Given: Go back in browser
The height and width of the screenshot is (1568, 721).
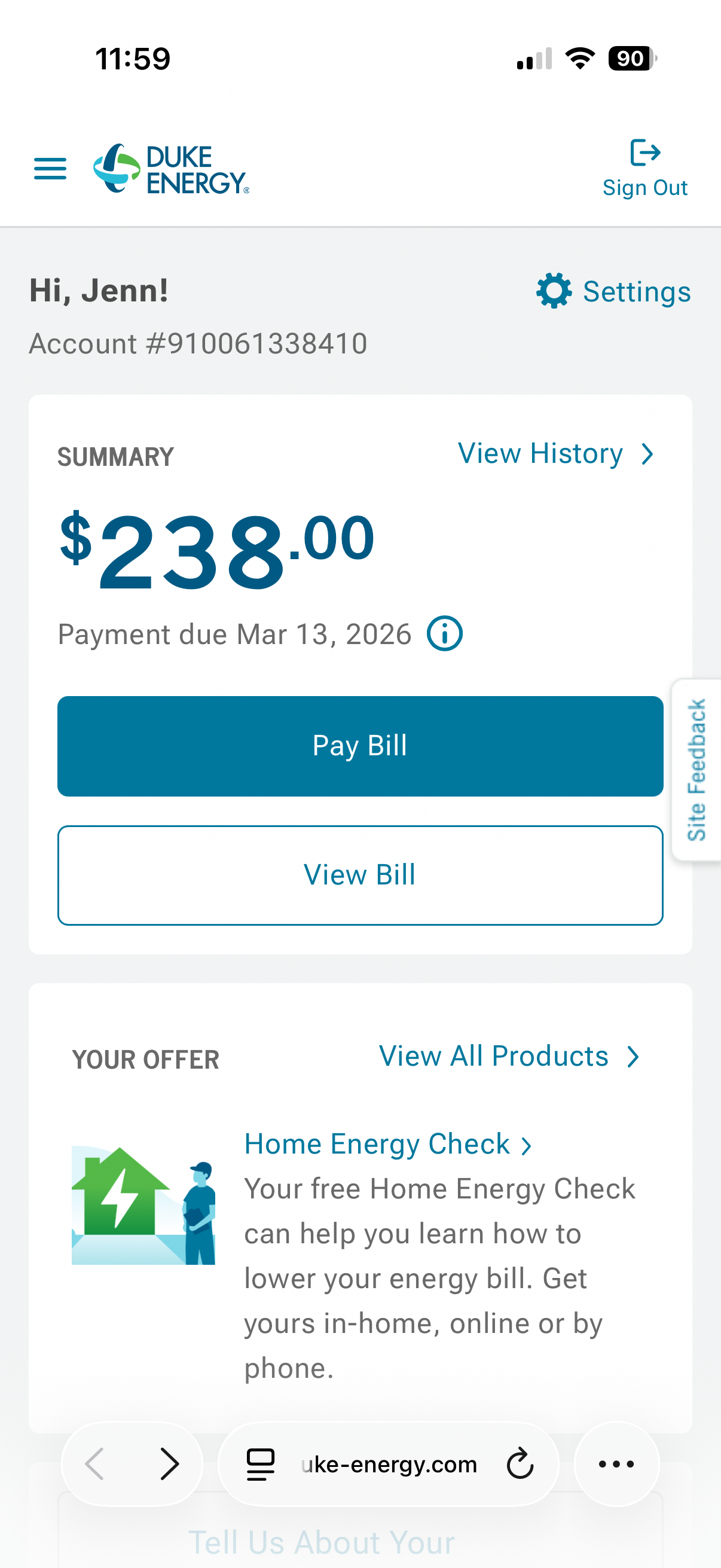Looking at the screenshot, I should (96, 1463).
